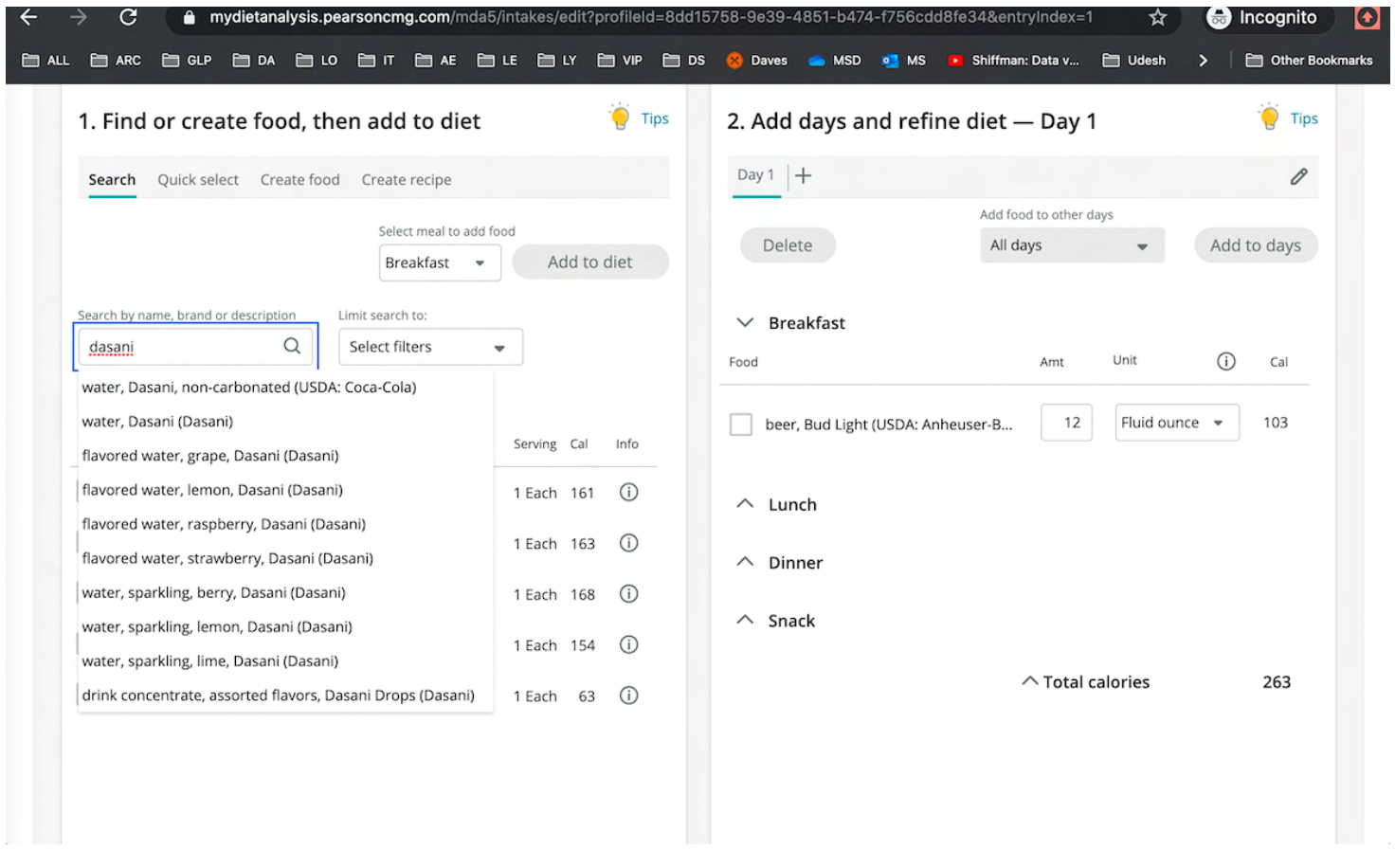Screen dimensions: 1395x868
Task: Collapse the Breakfast section
Action: tap(746, 323)
